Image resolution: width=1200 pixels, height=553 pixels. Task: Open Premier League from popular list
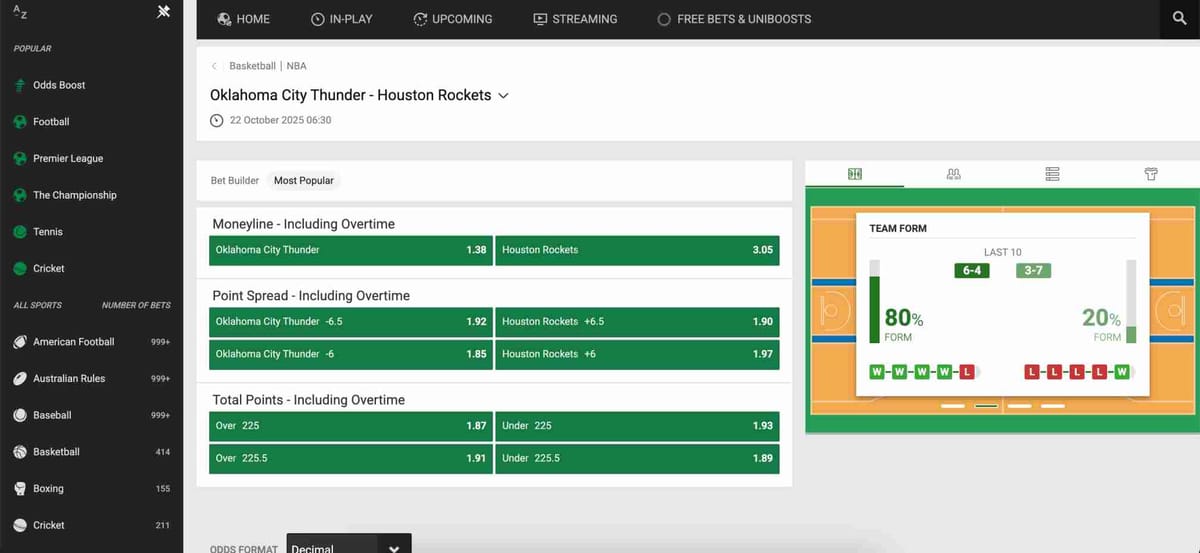click(x=68, y=158)
